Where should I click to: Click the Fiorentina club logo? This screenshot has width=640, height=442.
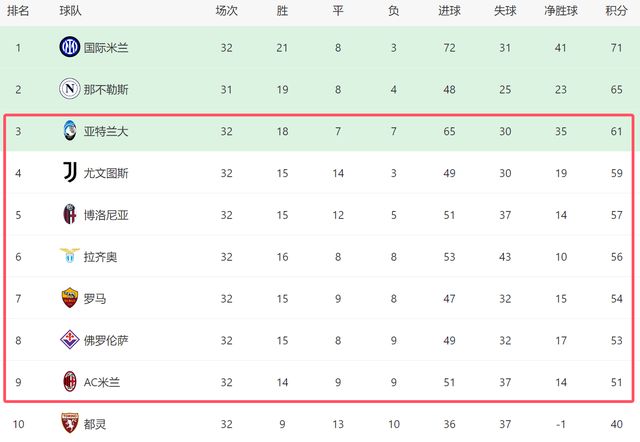tap(69, 340)
